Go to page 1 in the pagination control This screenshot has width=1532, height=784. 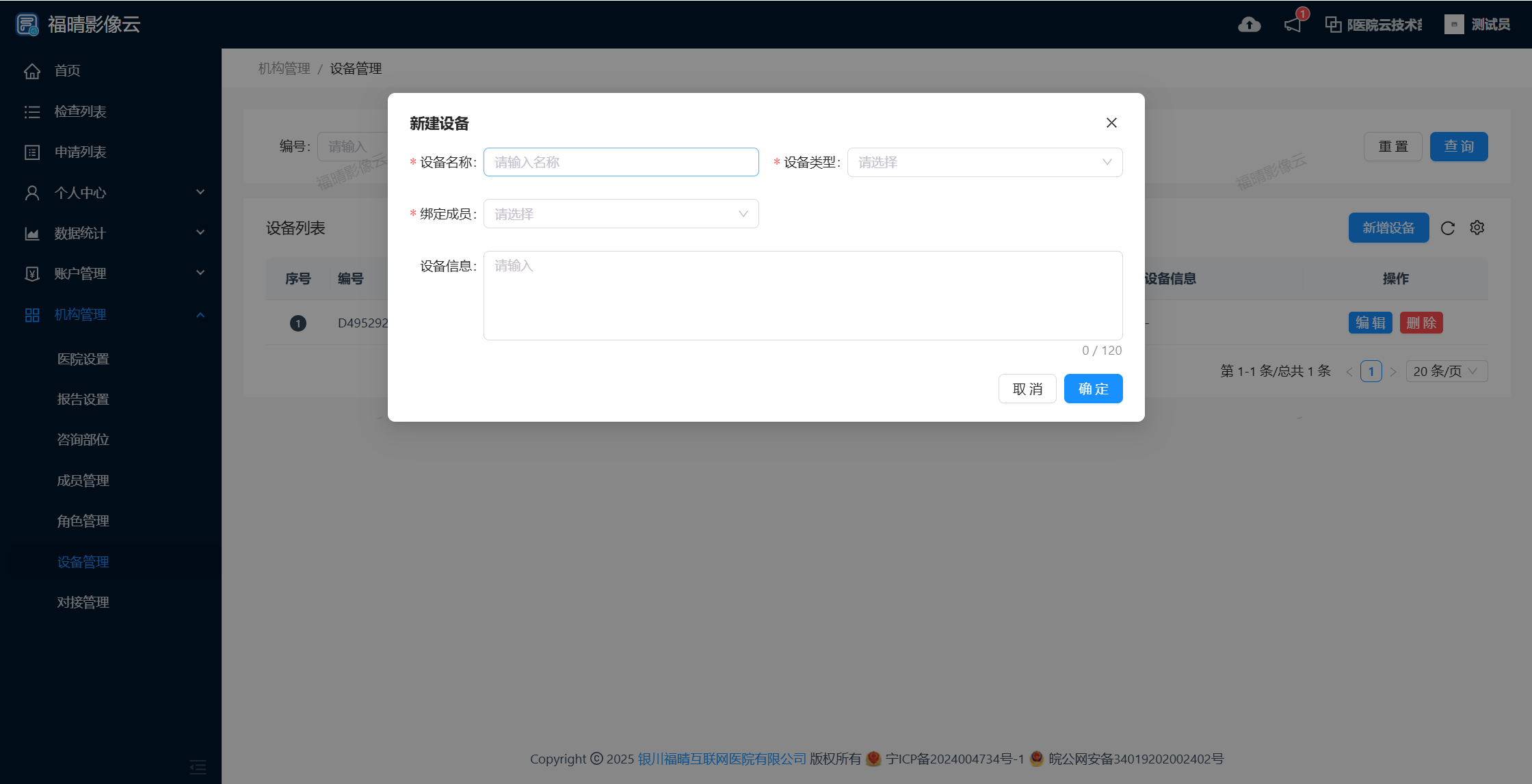click(1371, 371)
